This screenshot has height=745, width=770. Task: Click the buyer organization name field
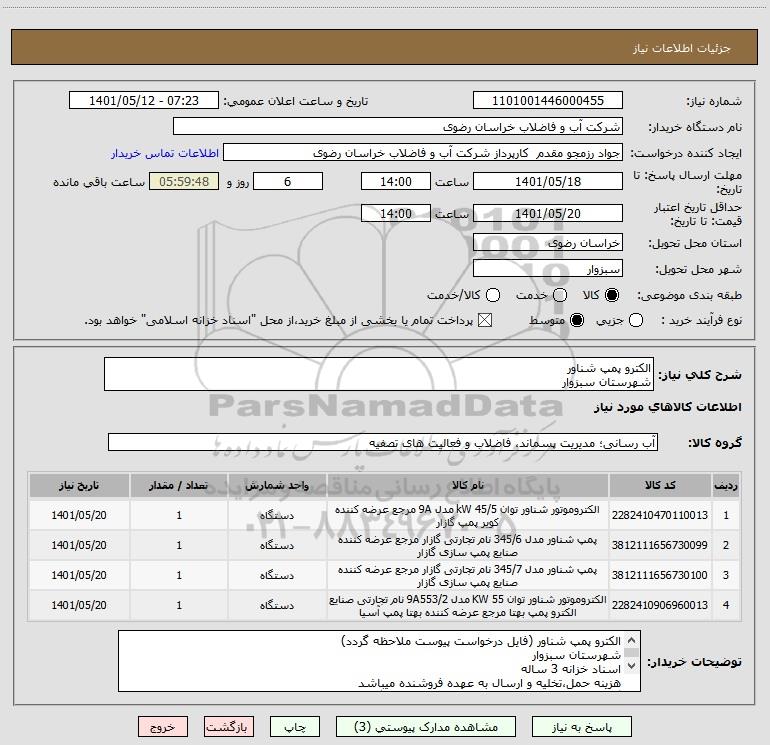point(398,127)
